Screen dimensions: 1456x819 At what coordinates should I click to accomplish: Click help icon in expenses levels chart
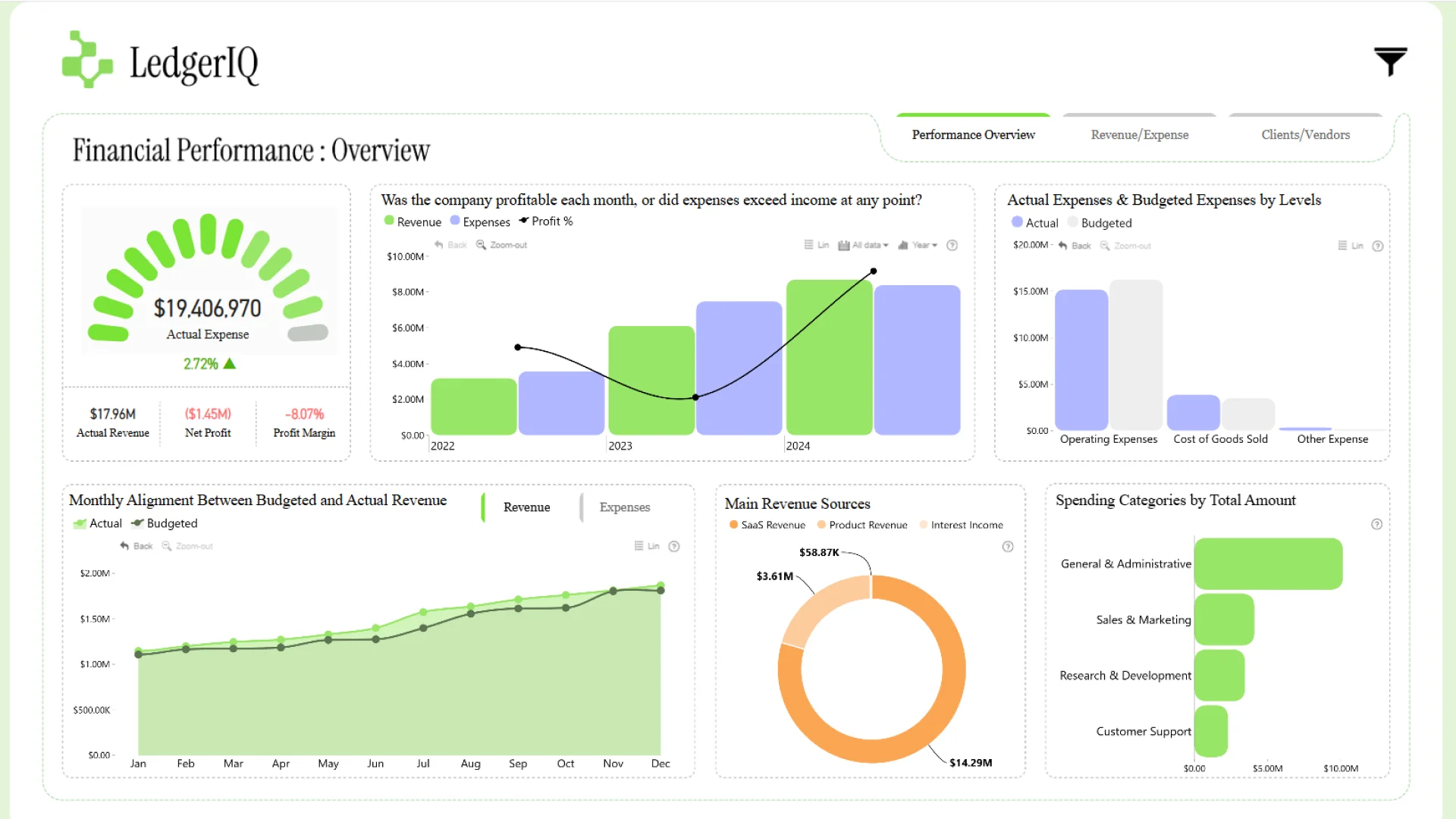click(x=1378, y=246)
